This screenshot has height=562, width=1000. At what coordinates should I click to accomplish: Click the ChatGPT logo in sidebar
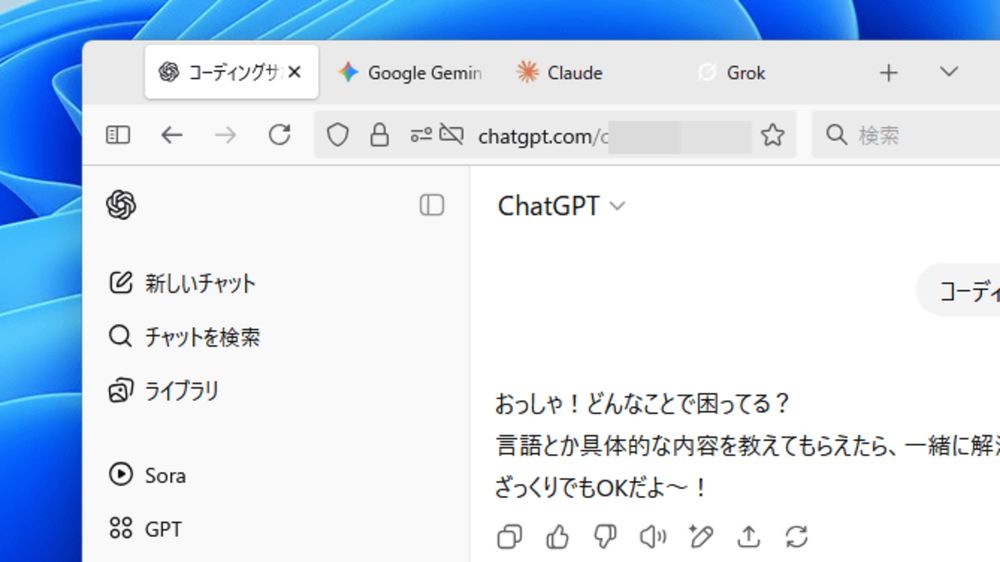tap(121, 205)
